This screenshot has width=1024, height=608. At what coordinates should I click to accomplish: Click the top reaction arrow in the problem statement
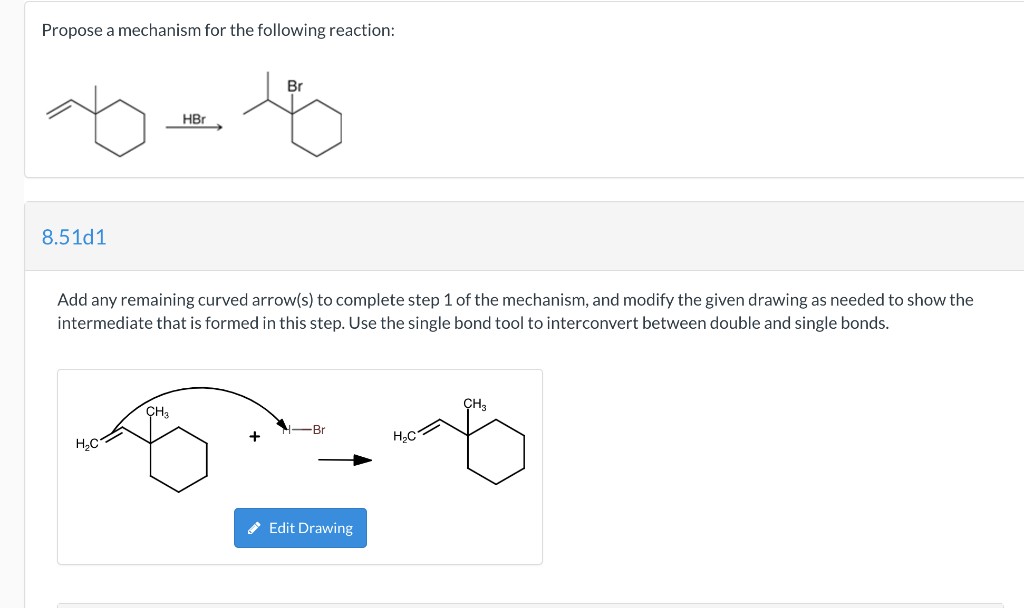tap(192, 128)
